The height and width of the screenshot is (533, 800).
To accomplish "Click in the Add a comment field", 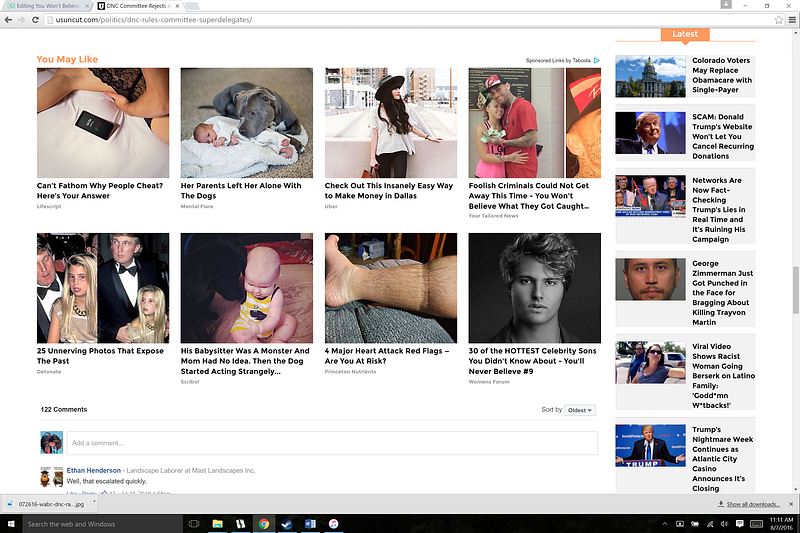I will (332, 443).
